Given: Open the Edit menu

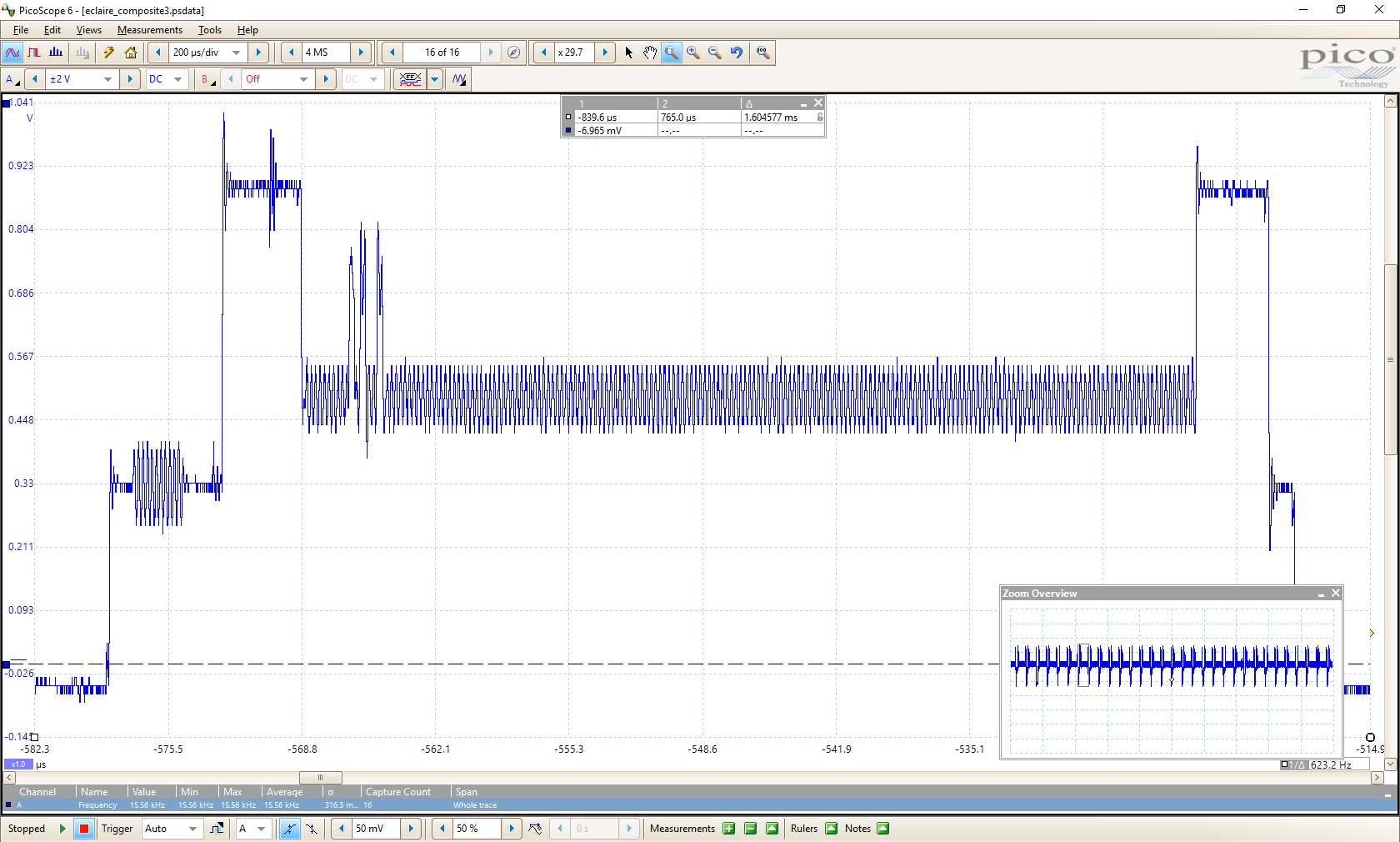Looking at the screenshot, I should click(x=52, y=30).
